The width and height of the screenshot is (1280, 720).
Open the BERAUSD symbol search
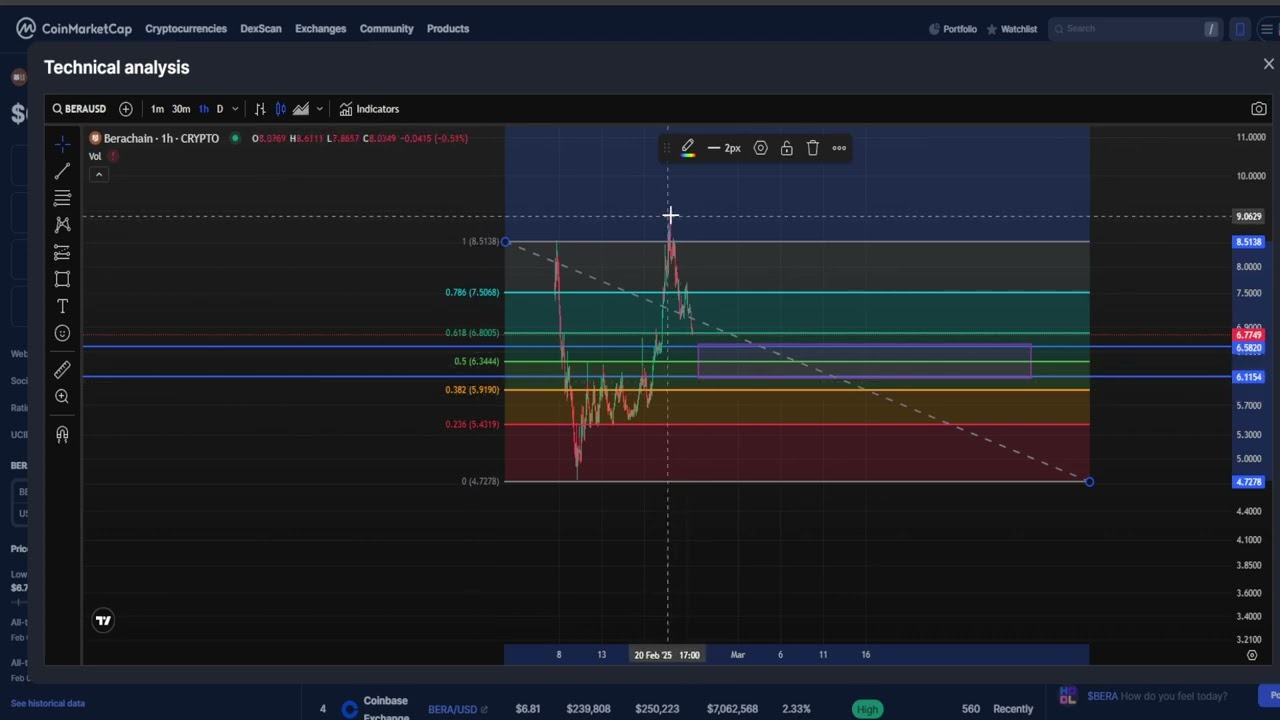pyautogui.click(x=79, y=109)
